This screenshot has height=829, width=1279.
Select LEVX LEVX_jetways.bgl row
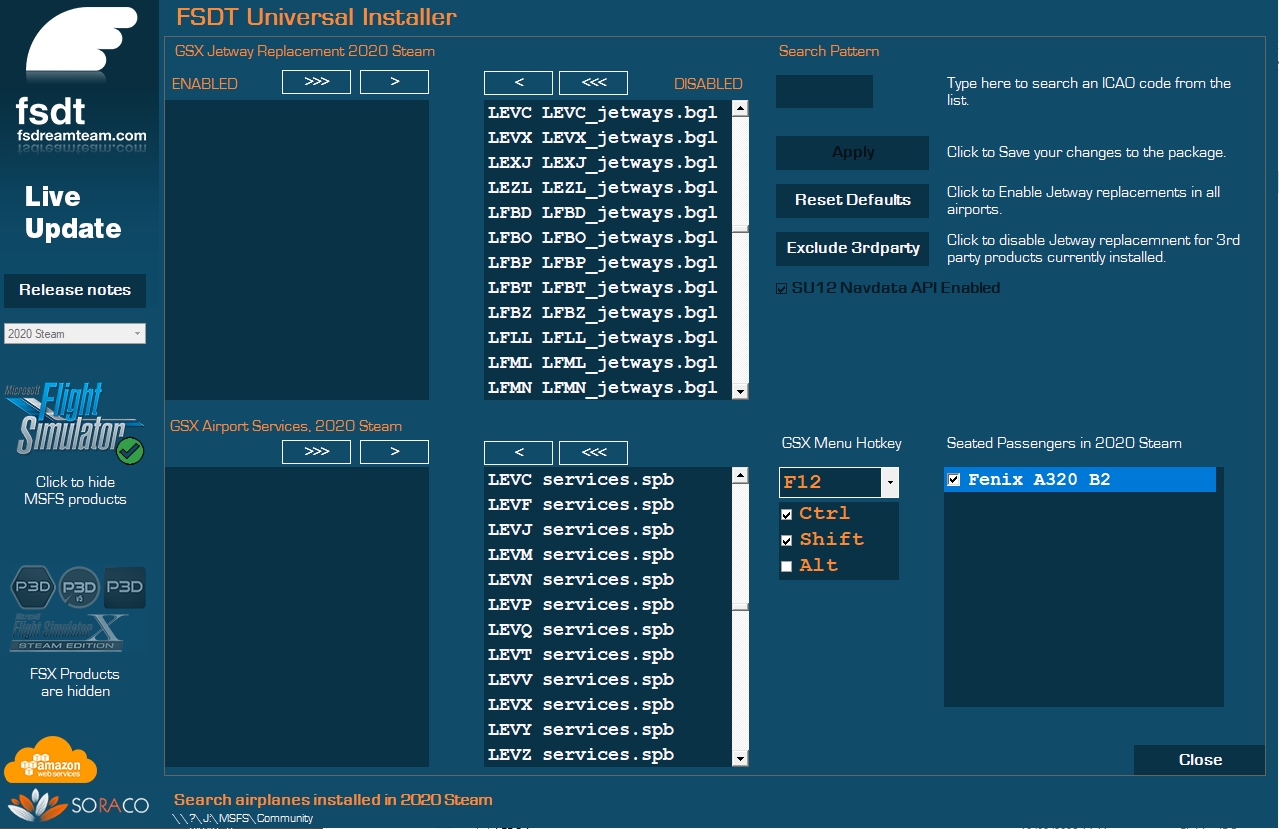608,137
